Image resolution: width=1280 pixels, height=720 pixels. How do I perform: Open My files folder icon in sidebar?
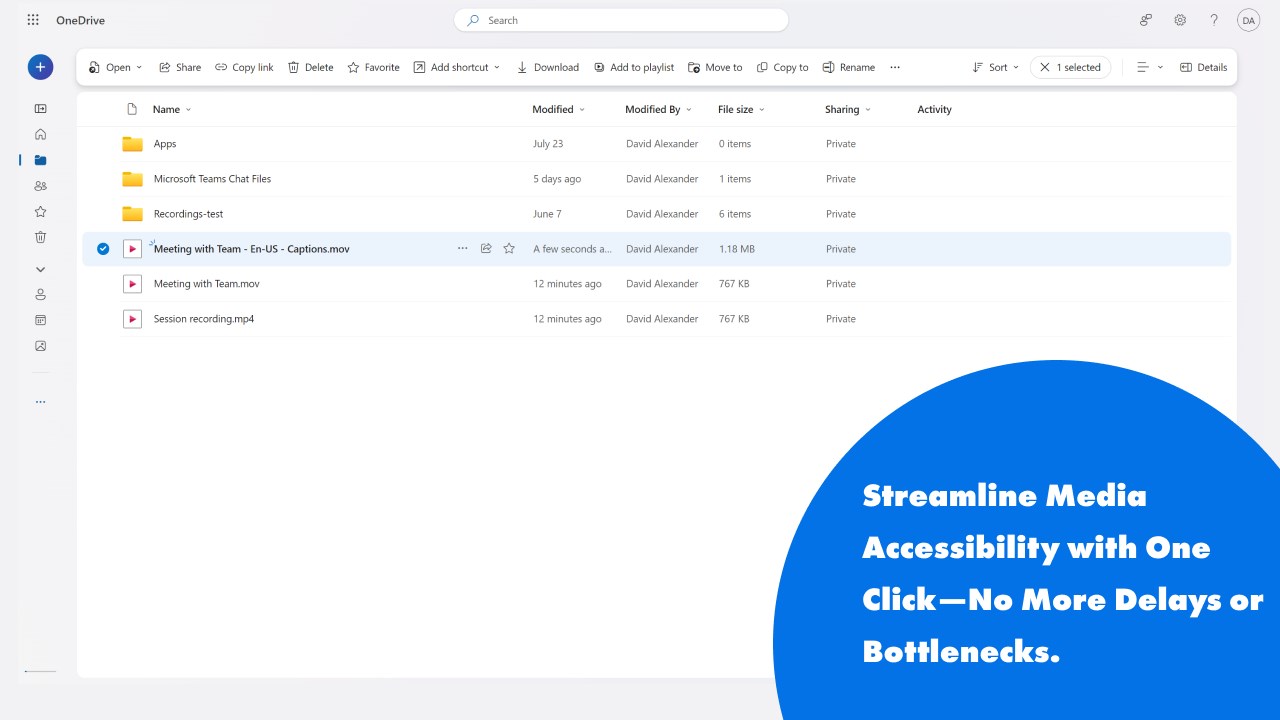coord(40,160)
